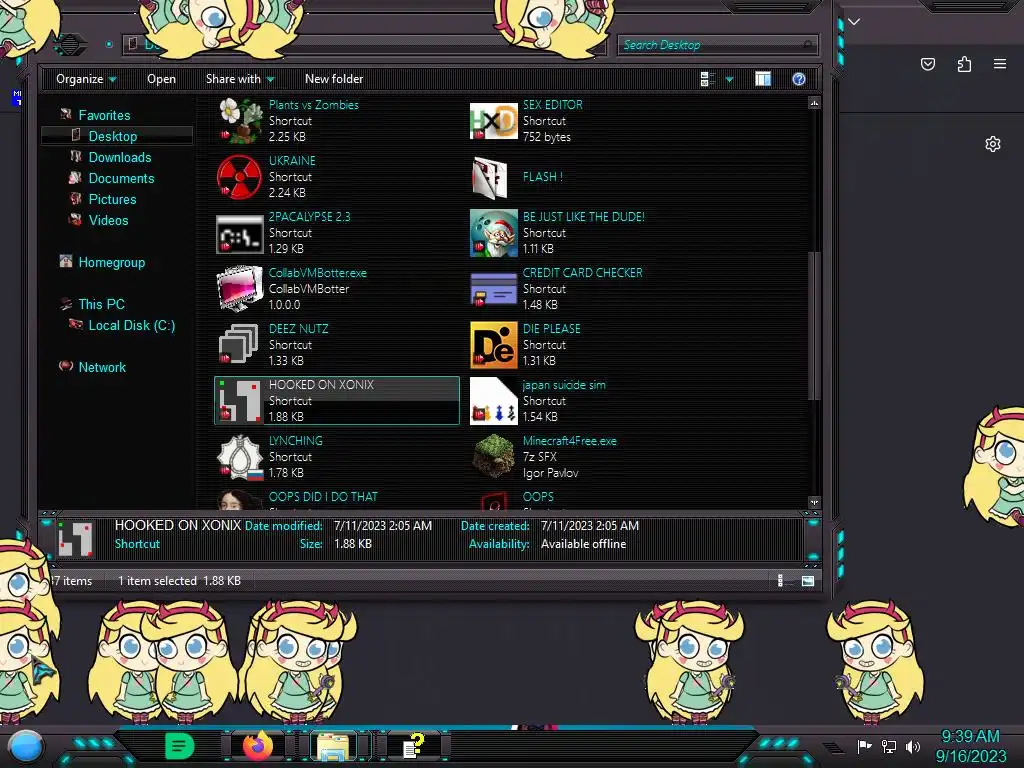Click the Search Desktop input field
Screen dimensions: 1024x768
[716, 45]
